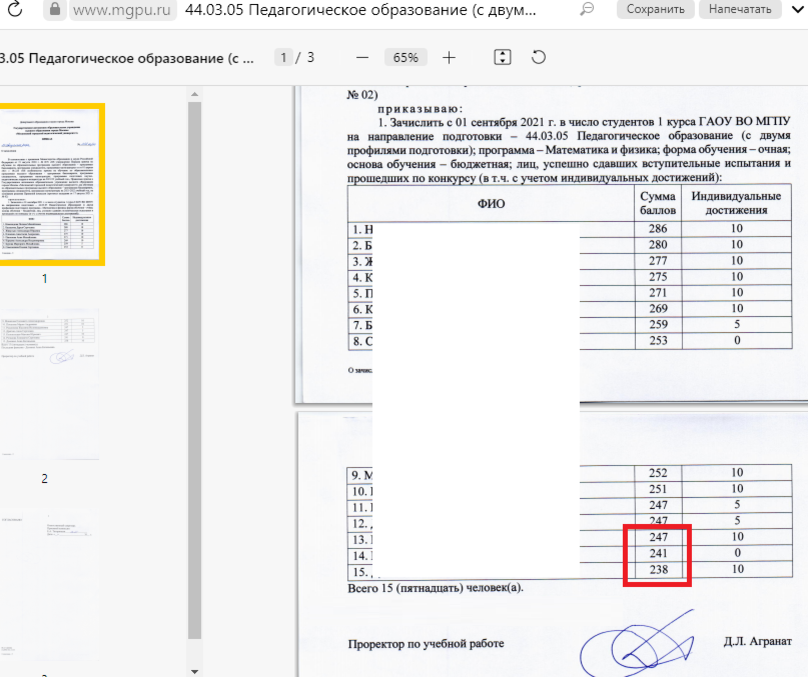The height and width of the screenshot is (677, 808).
Task: Click score cell 286
Action: coord(658,228)
